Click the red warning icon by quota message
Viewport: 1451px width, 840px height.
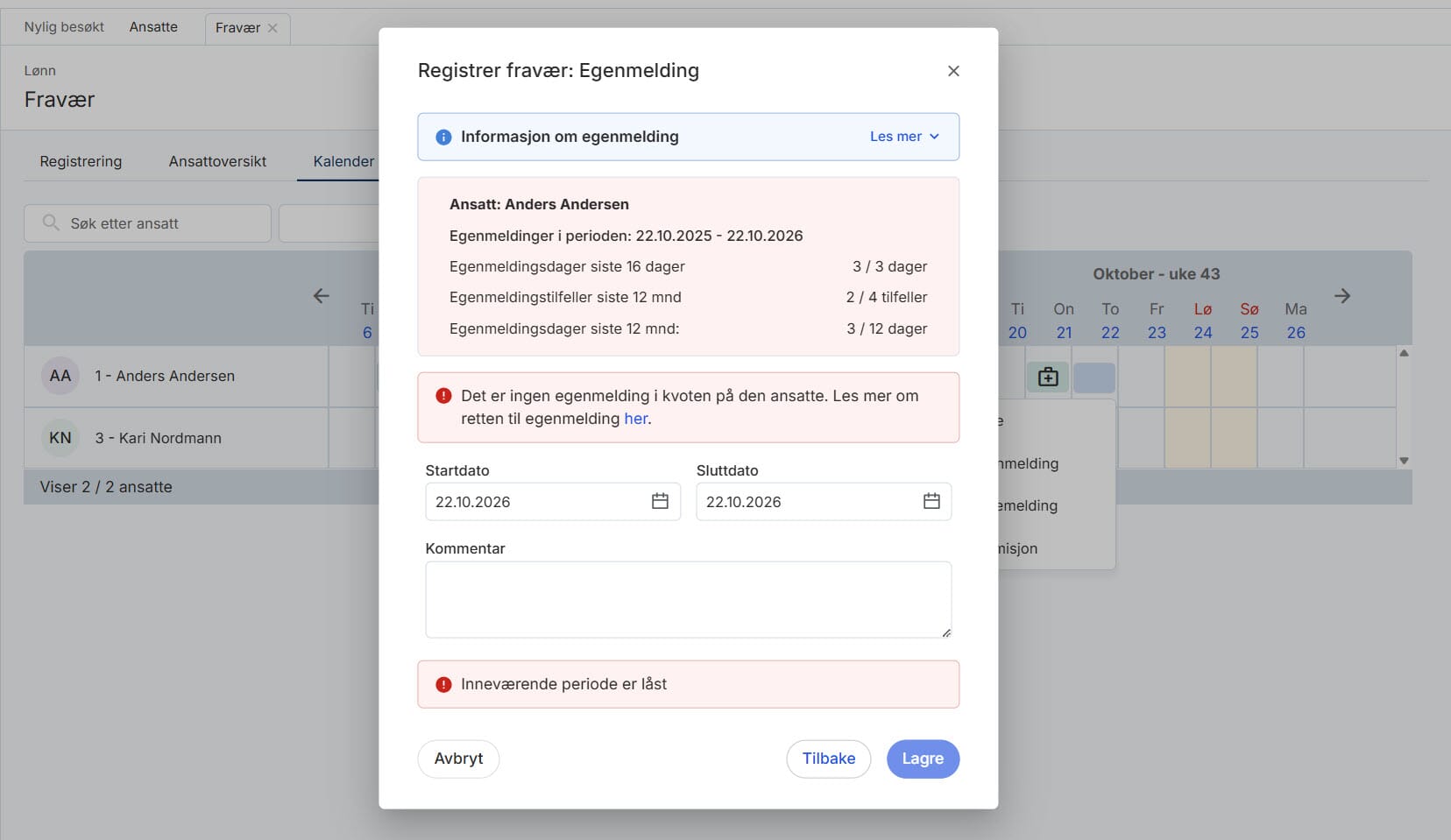click(443, 396)
